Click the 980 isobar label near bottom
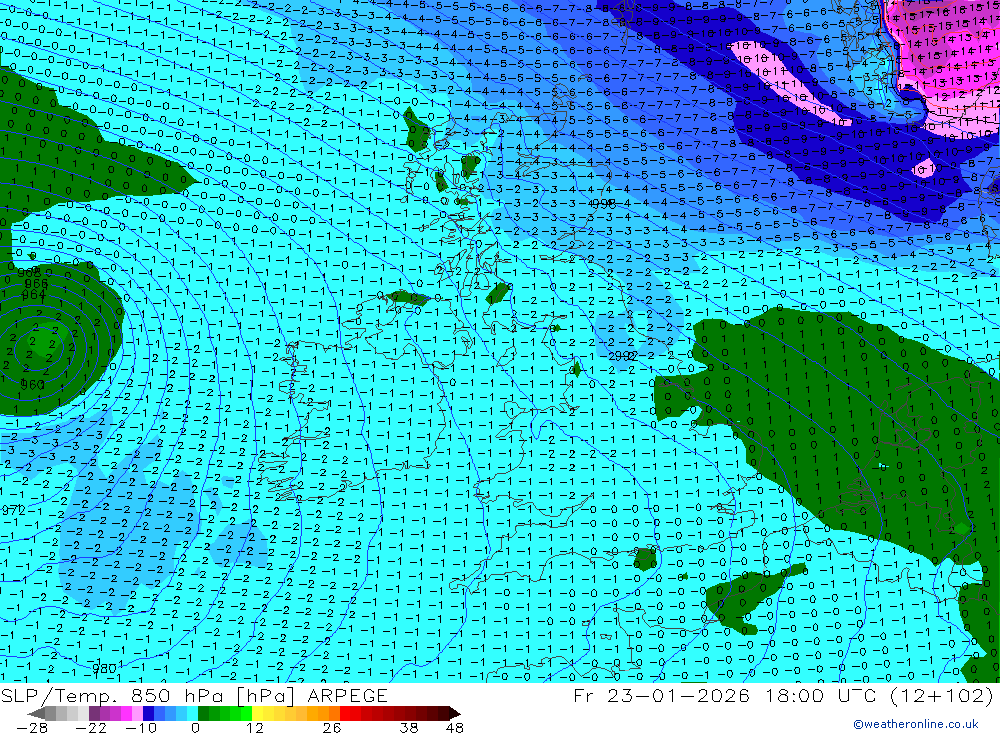The width and height of the screenshot is (1000, 733). 105,669
